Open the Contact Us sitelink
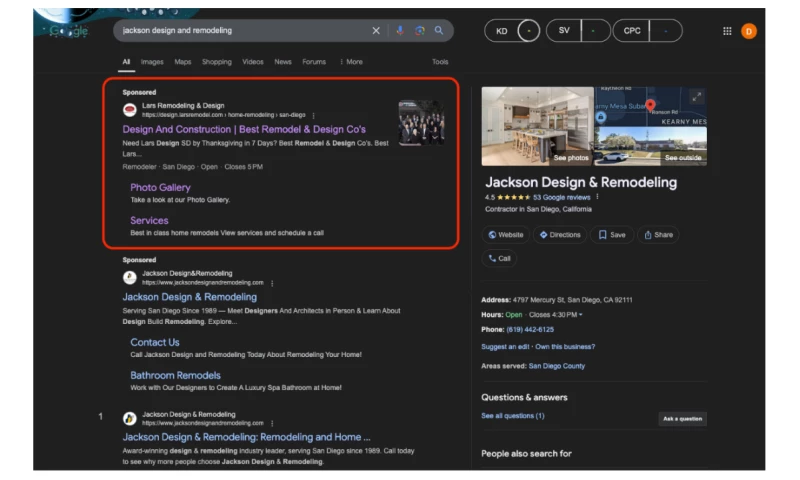 (x=155, y=342)
